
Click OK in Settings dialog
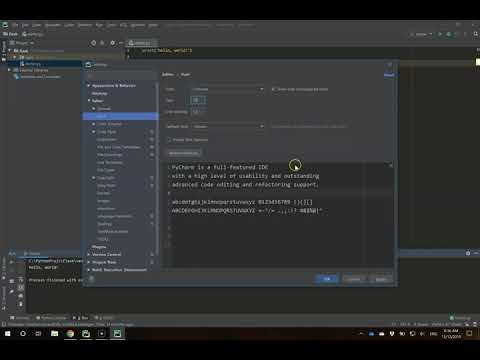[327, 279]
